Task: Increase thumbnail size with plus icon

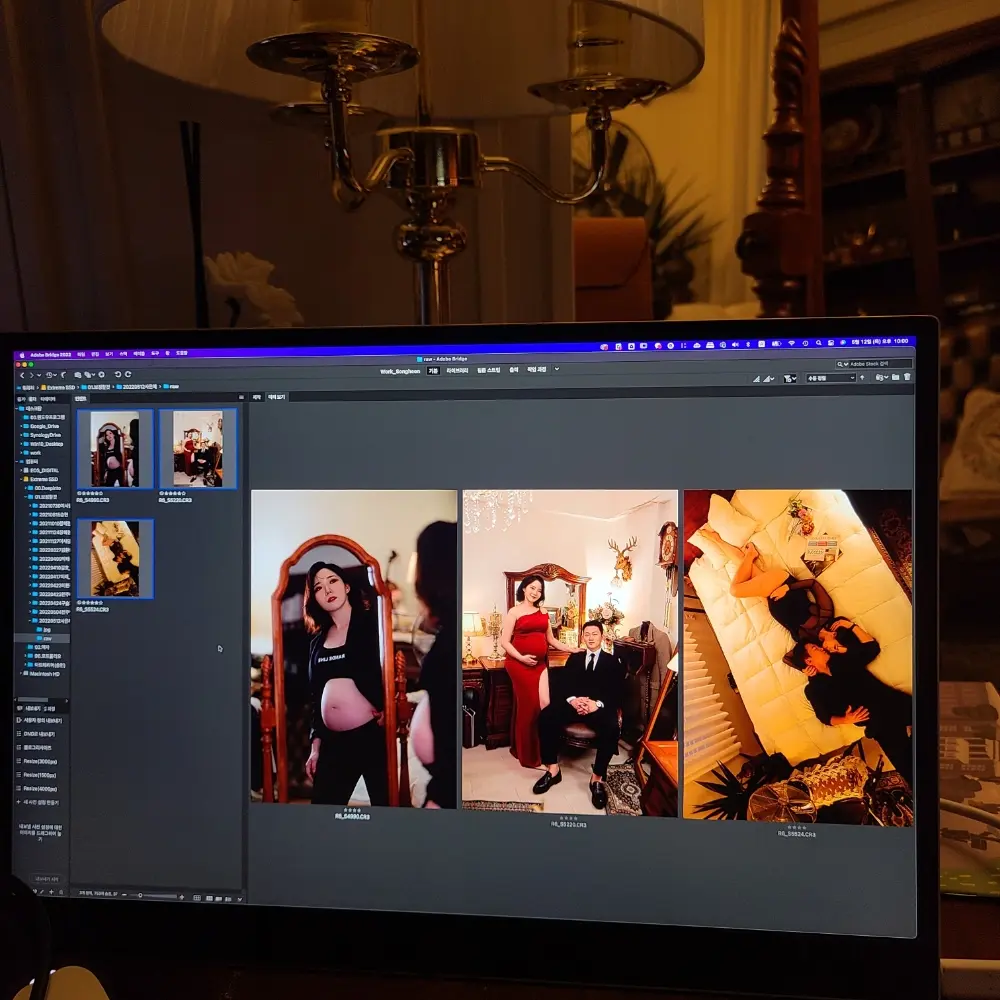Action: point(182,897)
